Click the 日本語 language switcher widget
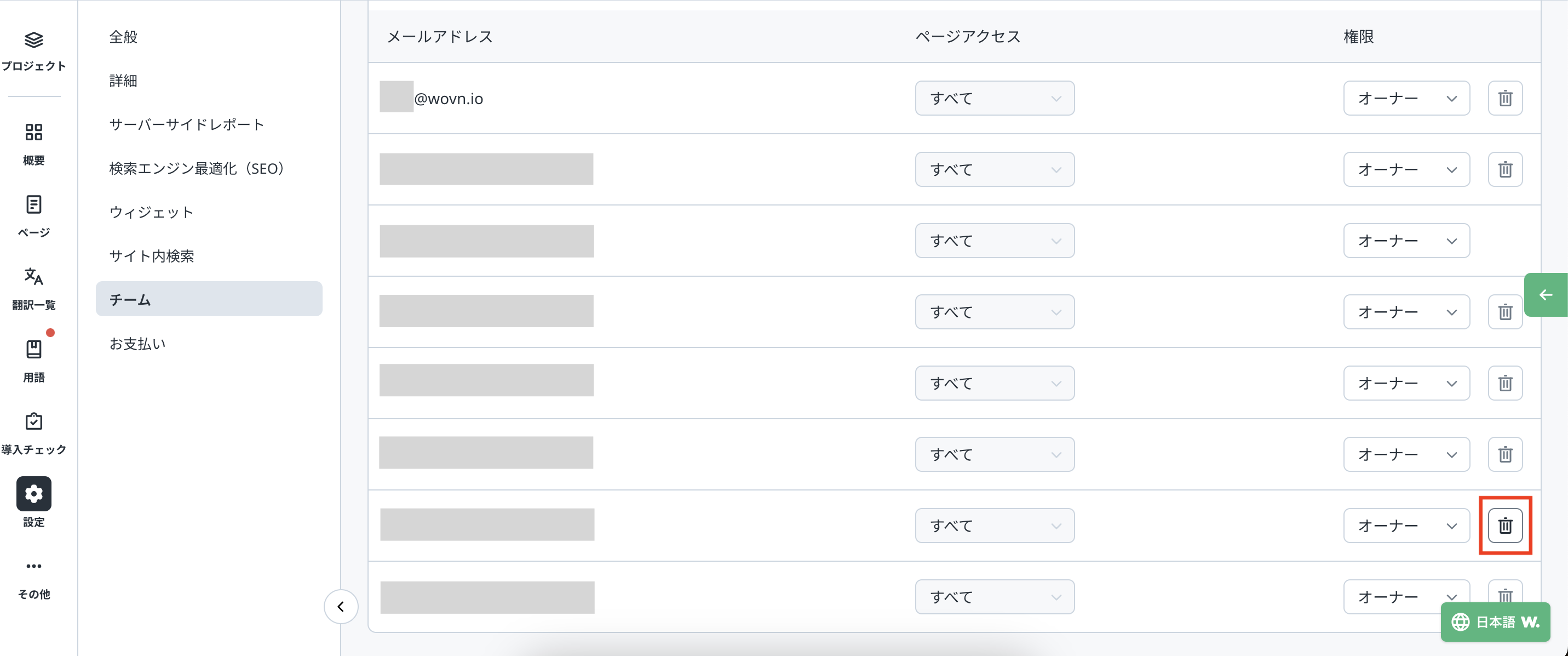 (x=1495, y=622)
